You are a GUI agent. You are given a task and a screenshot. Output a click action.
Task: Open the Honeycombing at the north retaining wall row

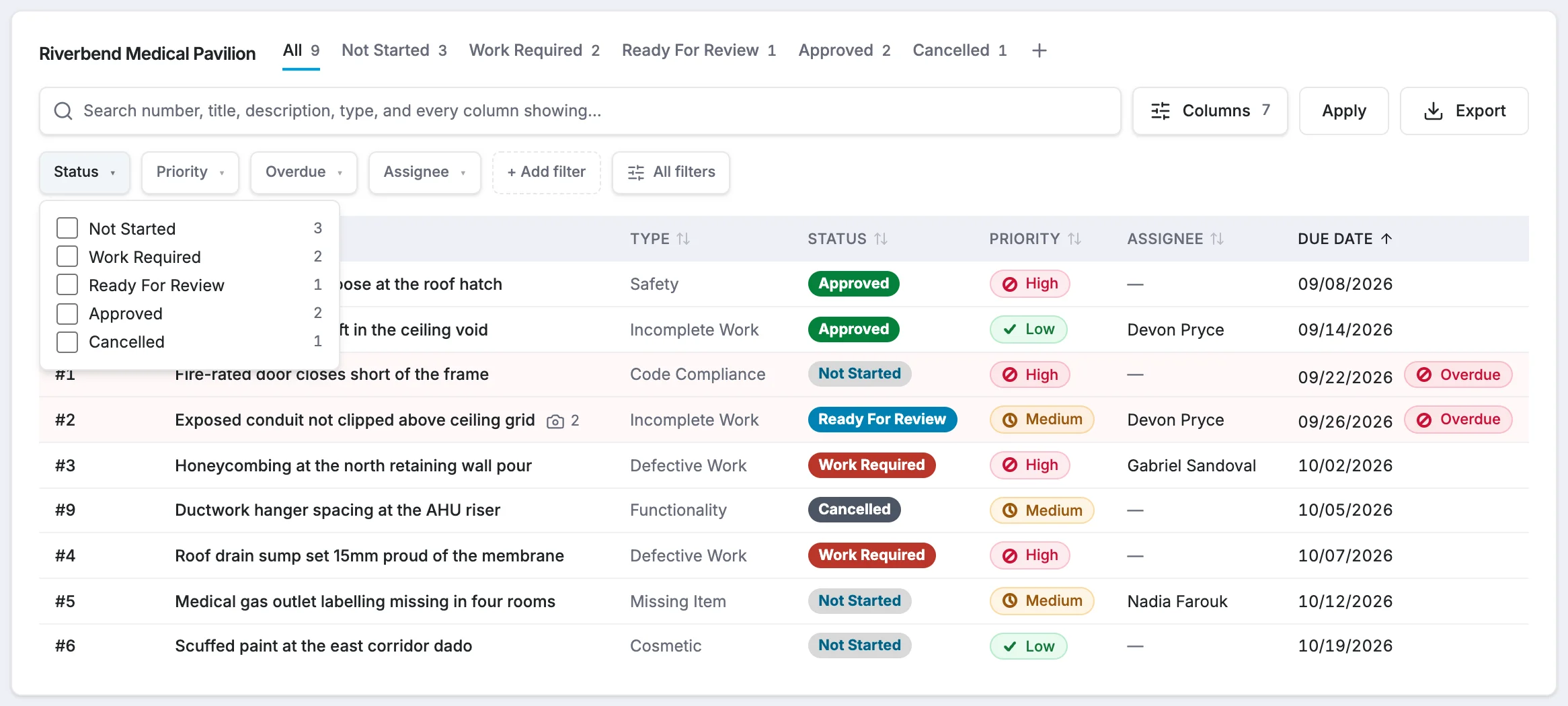(784, 465)
